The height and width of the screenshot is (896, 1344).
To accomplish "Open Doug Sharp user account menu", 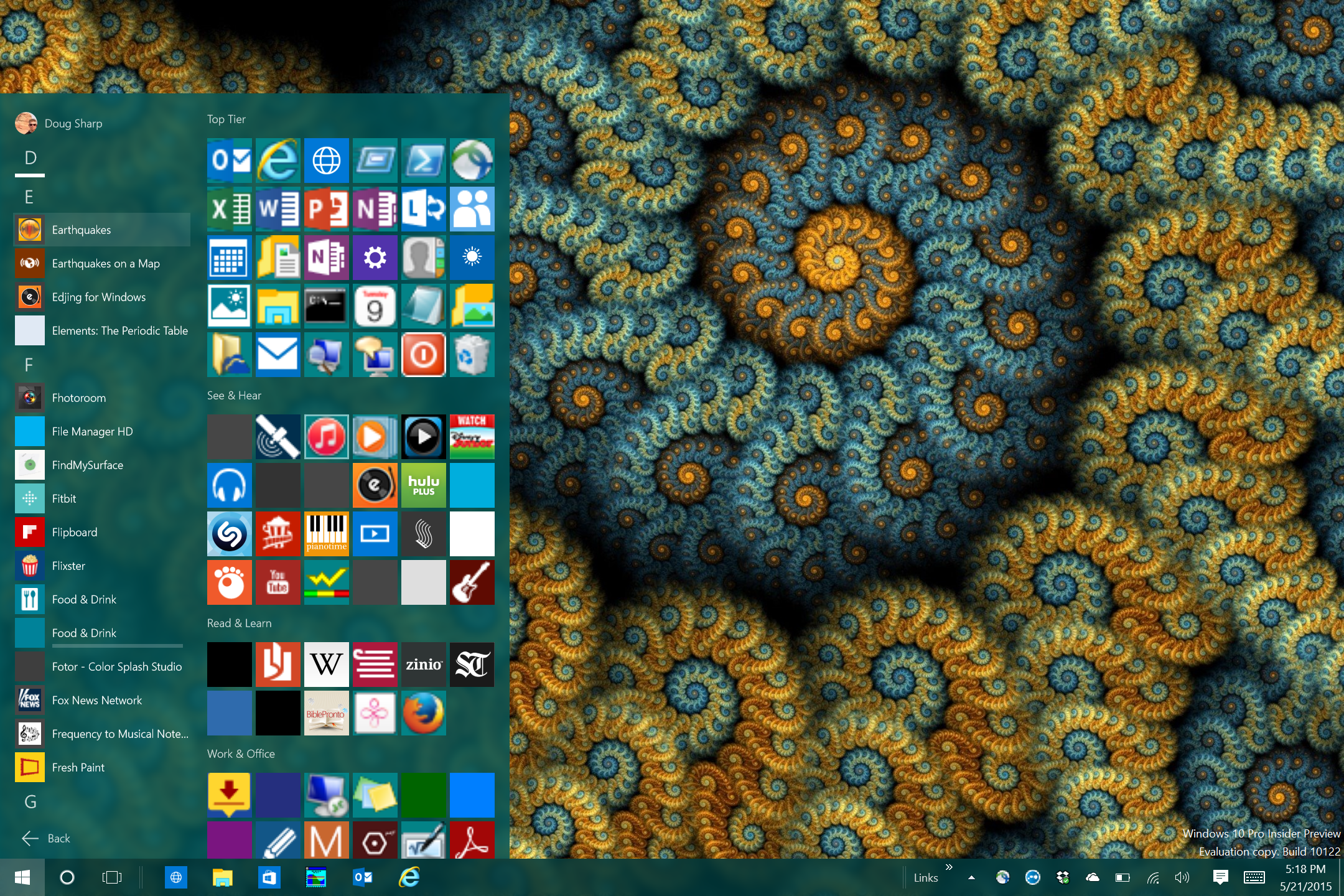I will coord(59,123).
